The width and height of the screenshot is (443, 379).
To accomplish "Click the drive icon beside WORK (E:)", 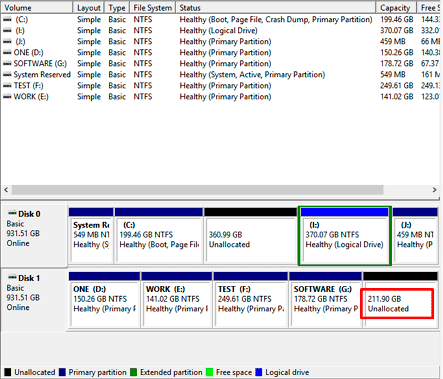I will coord(7,97).
